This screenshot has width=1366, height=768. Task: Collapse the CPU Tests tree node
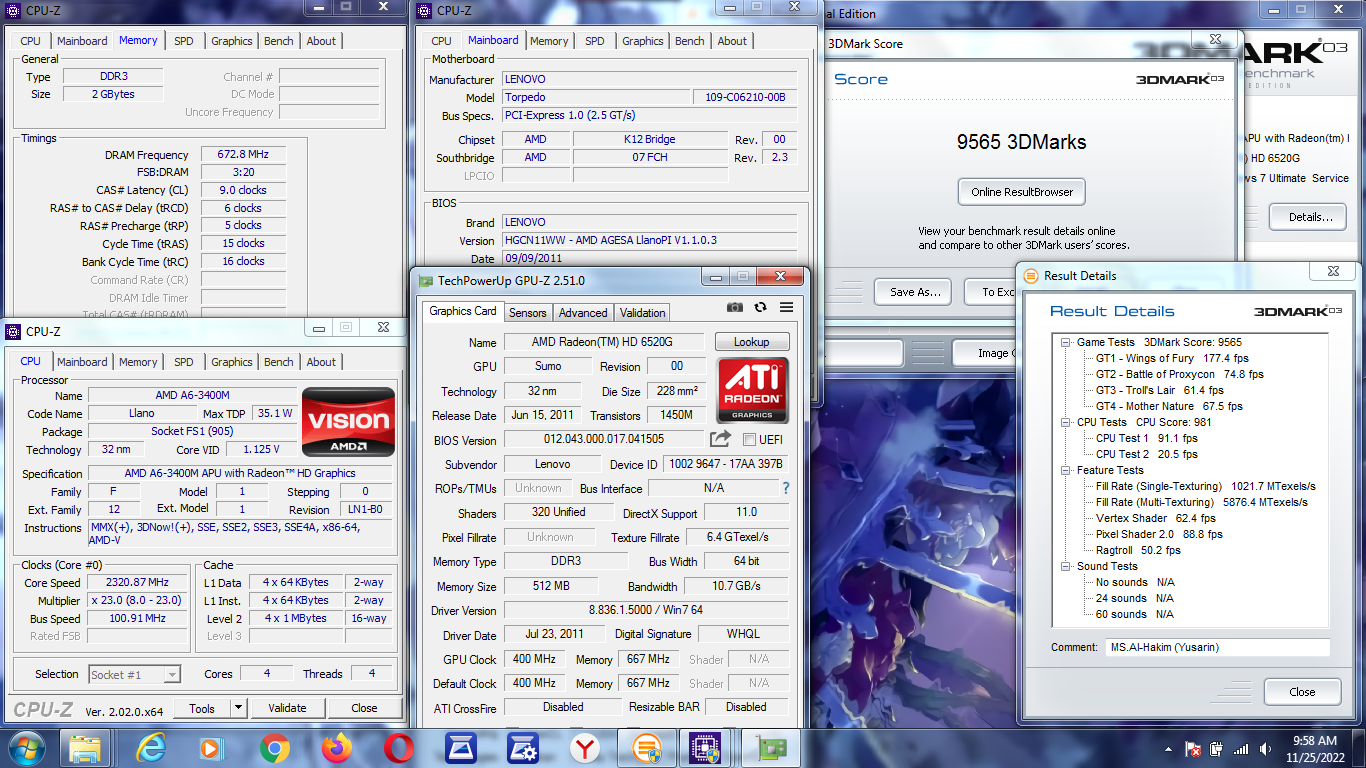coord(1067,422)
